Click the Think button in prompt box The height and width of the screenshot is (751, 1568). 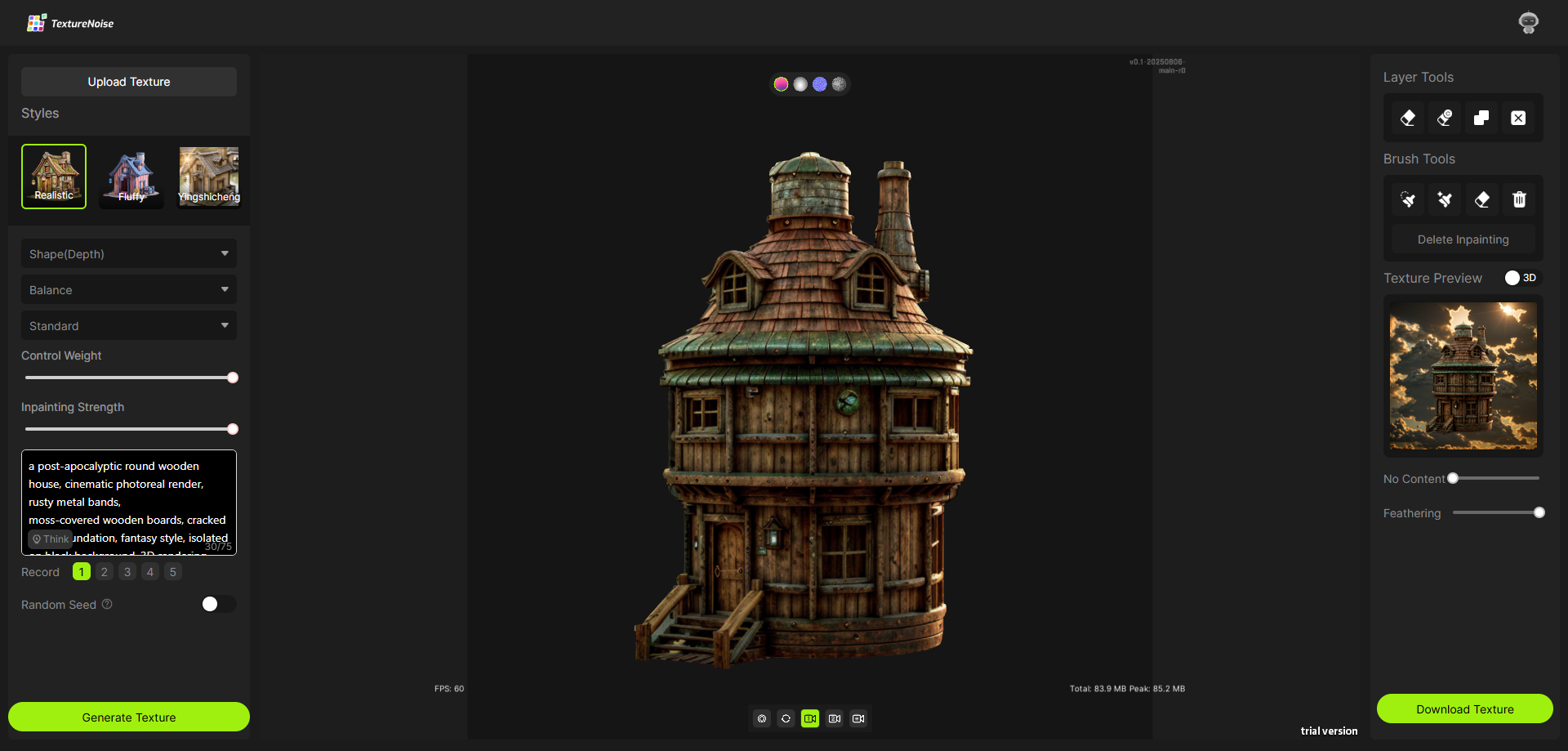point(51,539)
